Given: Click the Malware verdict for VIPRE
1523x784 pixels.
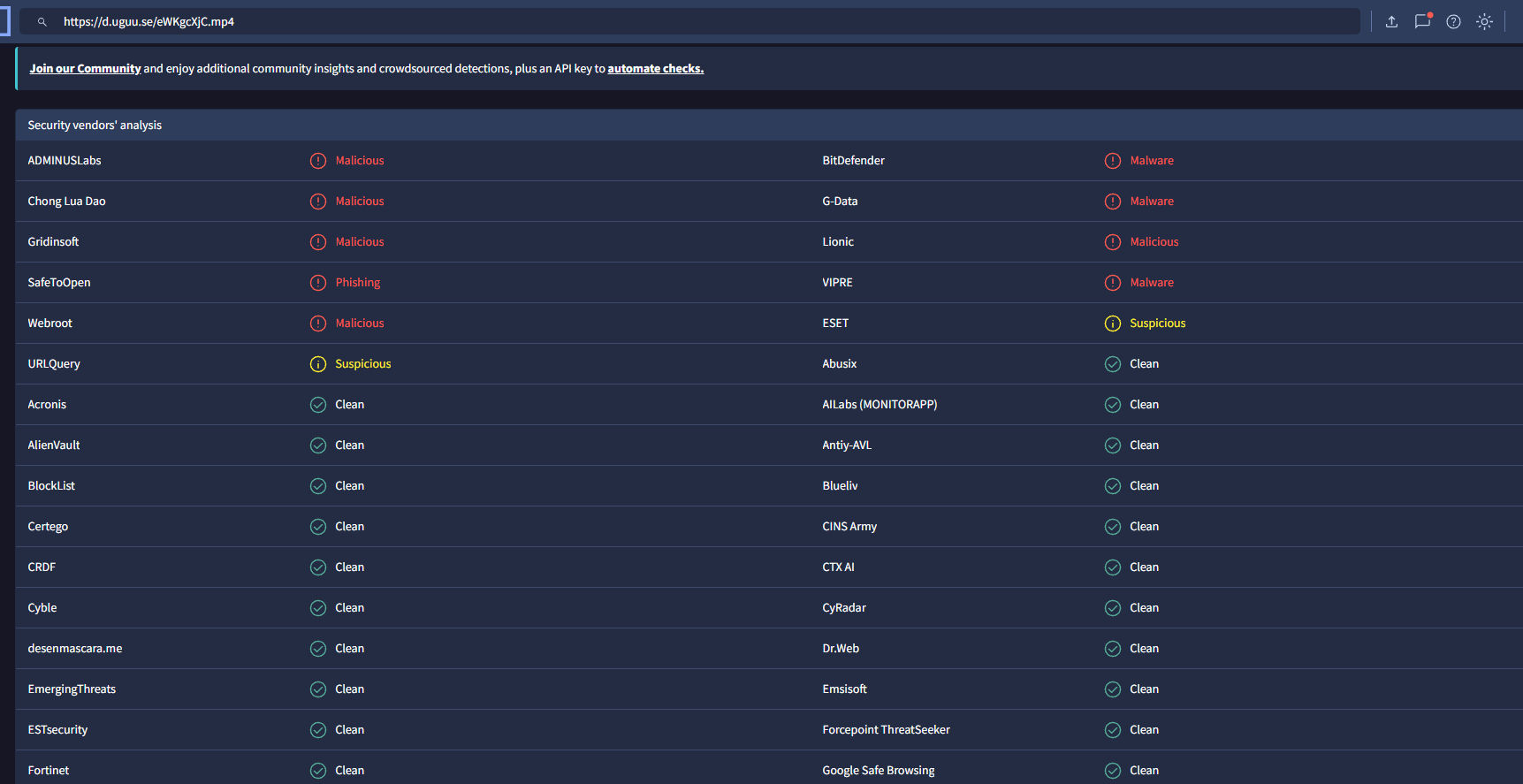Looking at the screenshot, I should point(1152,283).
